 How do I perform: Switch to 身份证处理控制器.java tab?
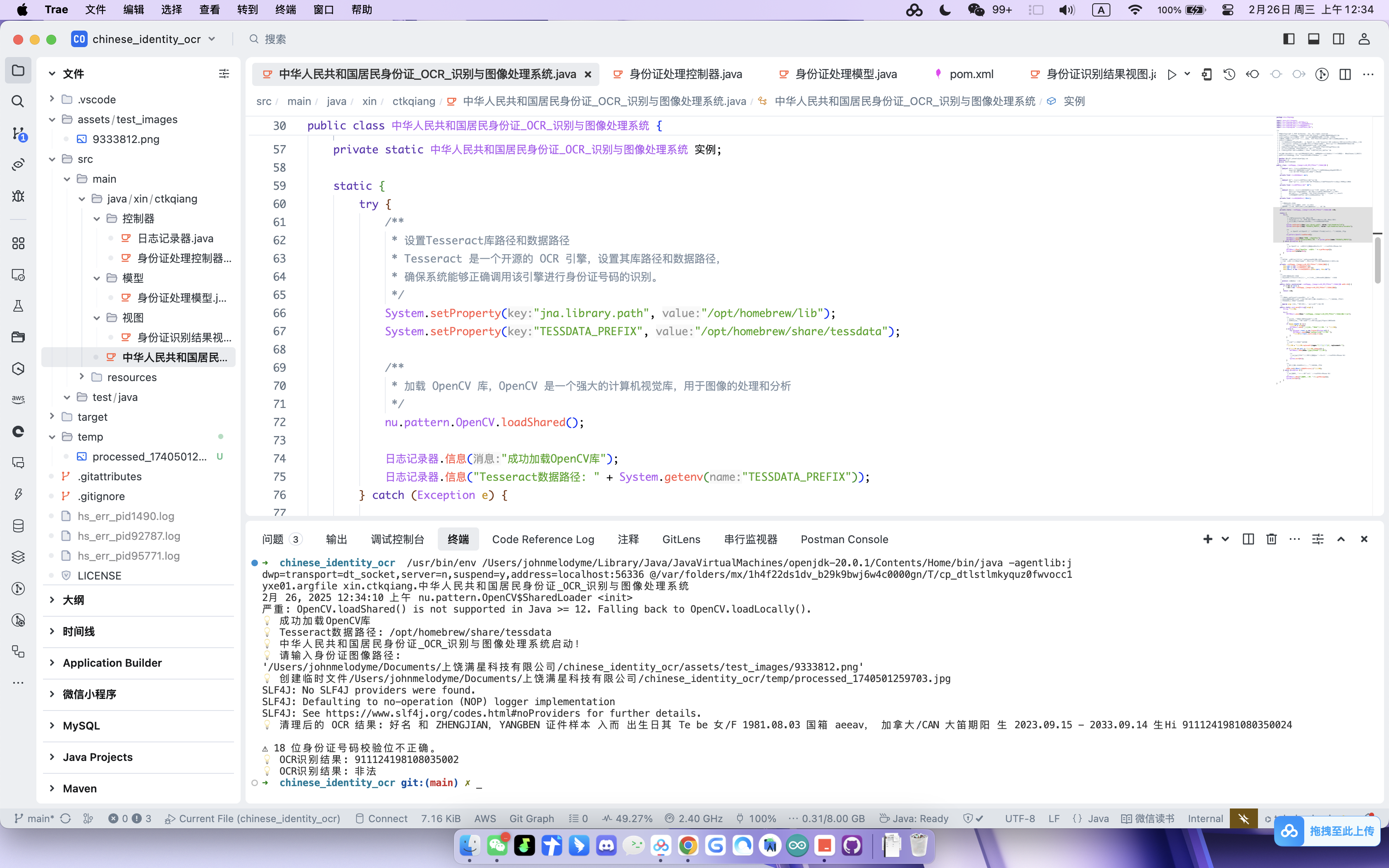tap(685, 74)
